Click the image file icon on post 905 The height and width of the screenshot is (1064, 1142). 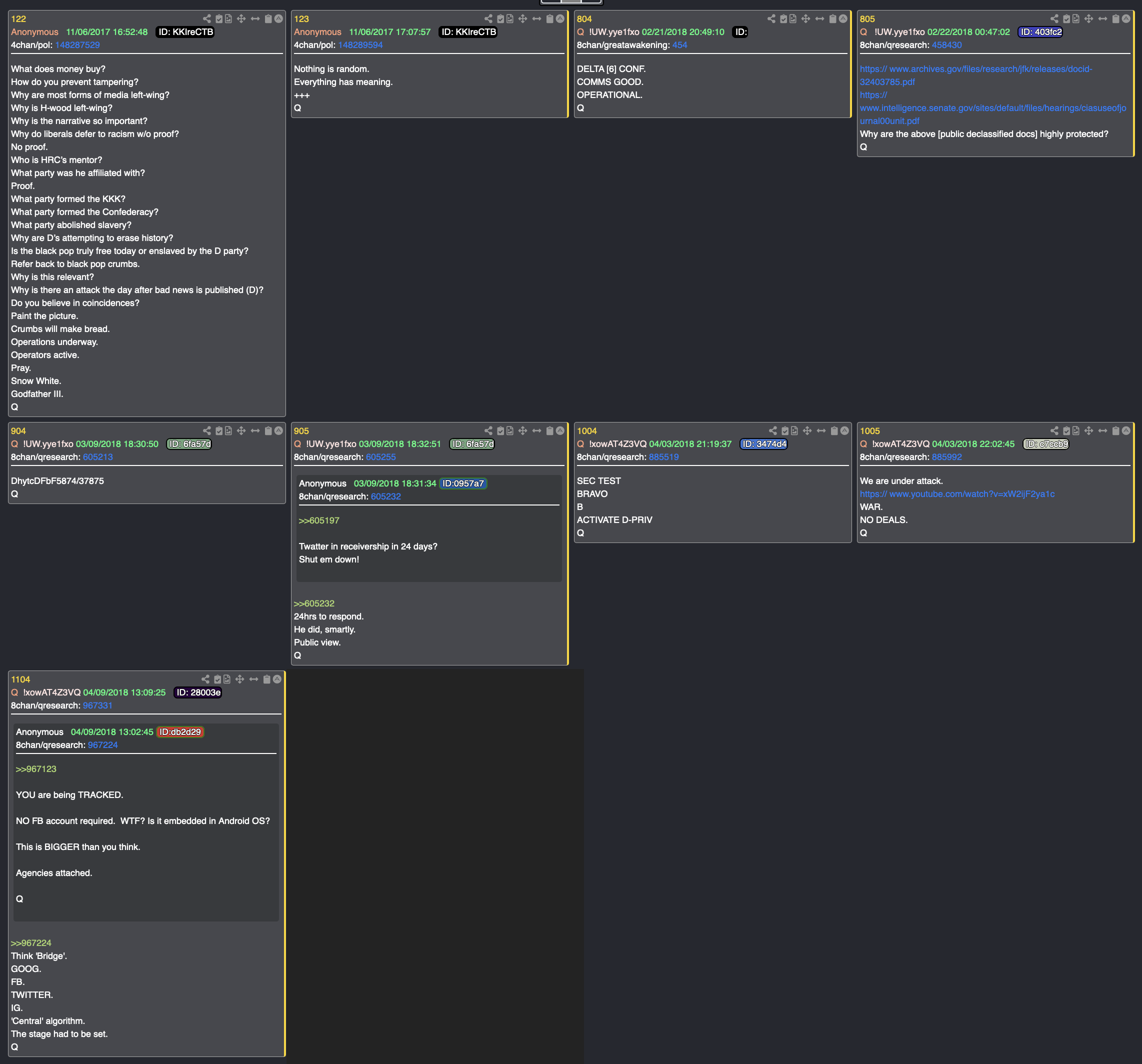click(509, 431)
